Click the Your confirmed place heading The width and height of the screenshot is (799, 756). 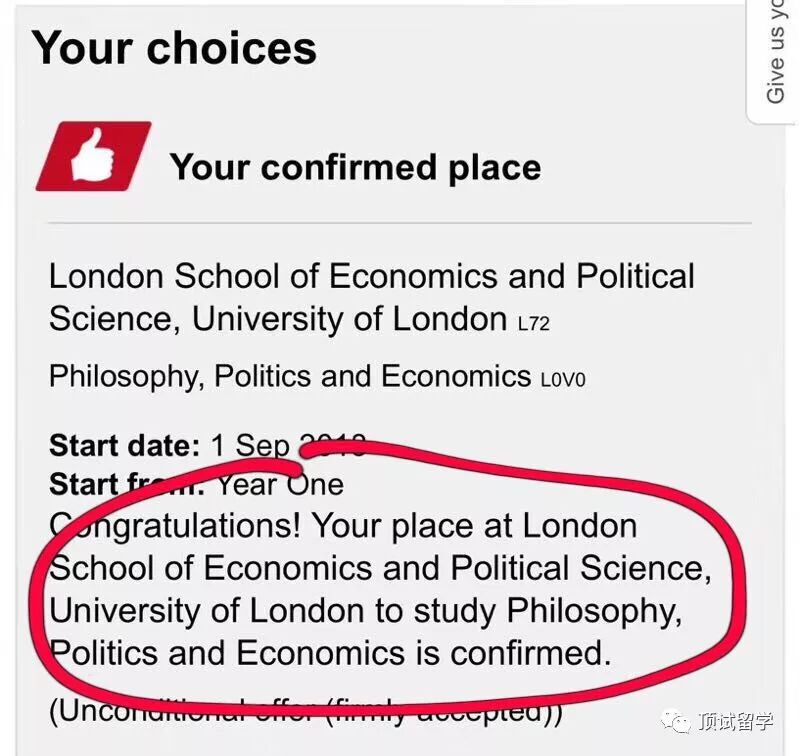355,167
